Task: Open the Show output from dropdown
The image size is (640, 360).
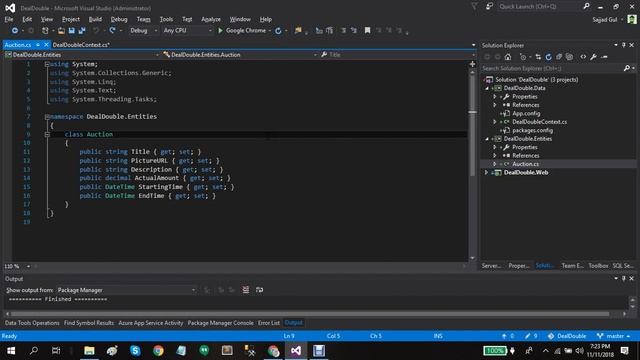Action: pos(126,290)
